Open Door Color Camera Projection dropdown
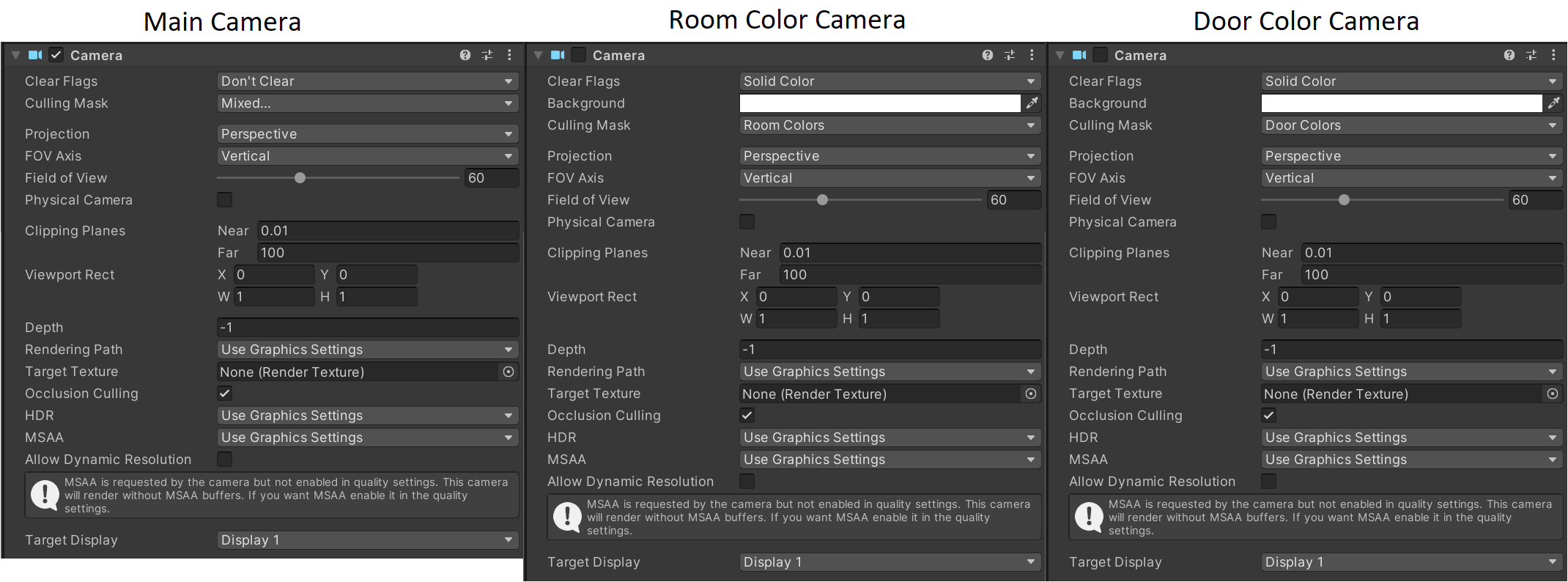This screenshot has width=1568, height=582. pos(1411,156)
